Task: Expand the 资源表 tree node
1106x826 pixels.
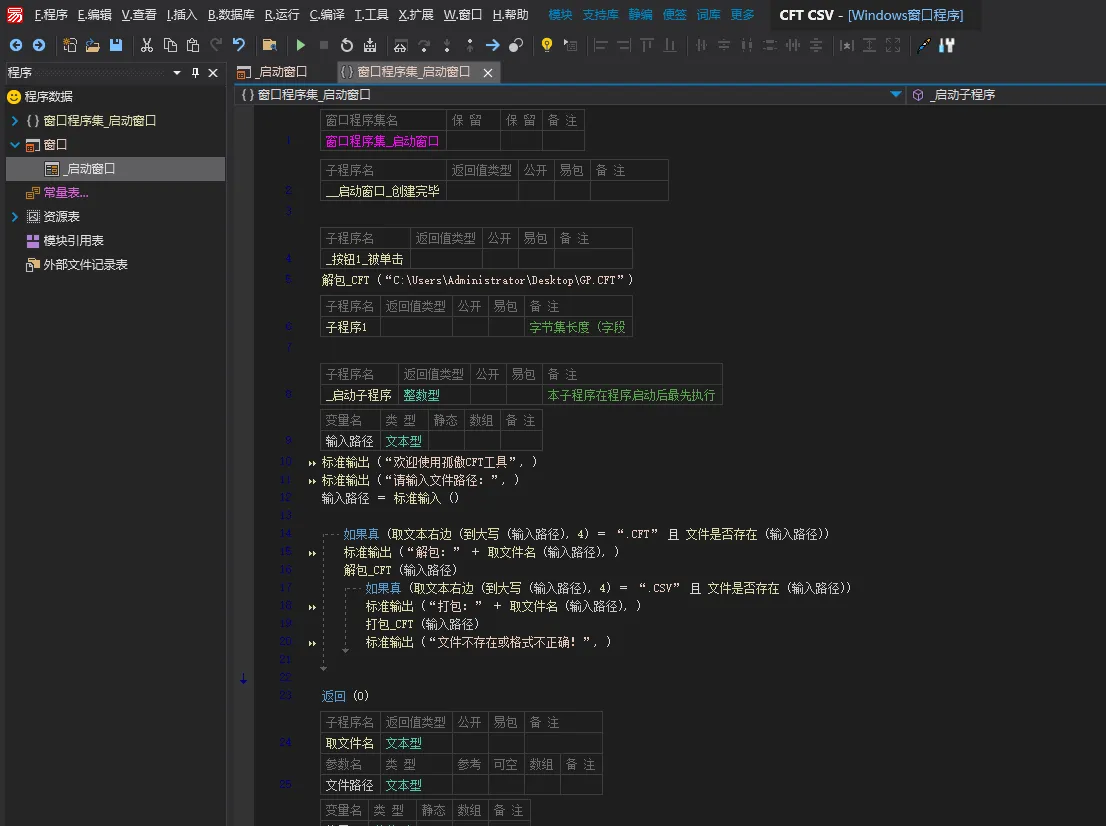Action: coord(15,217)
